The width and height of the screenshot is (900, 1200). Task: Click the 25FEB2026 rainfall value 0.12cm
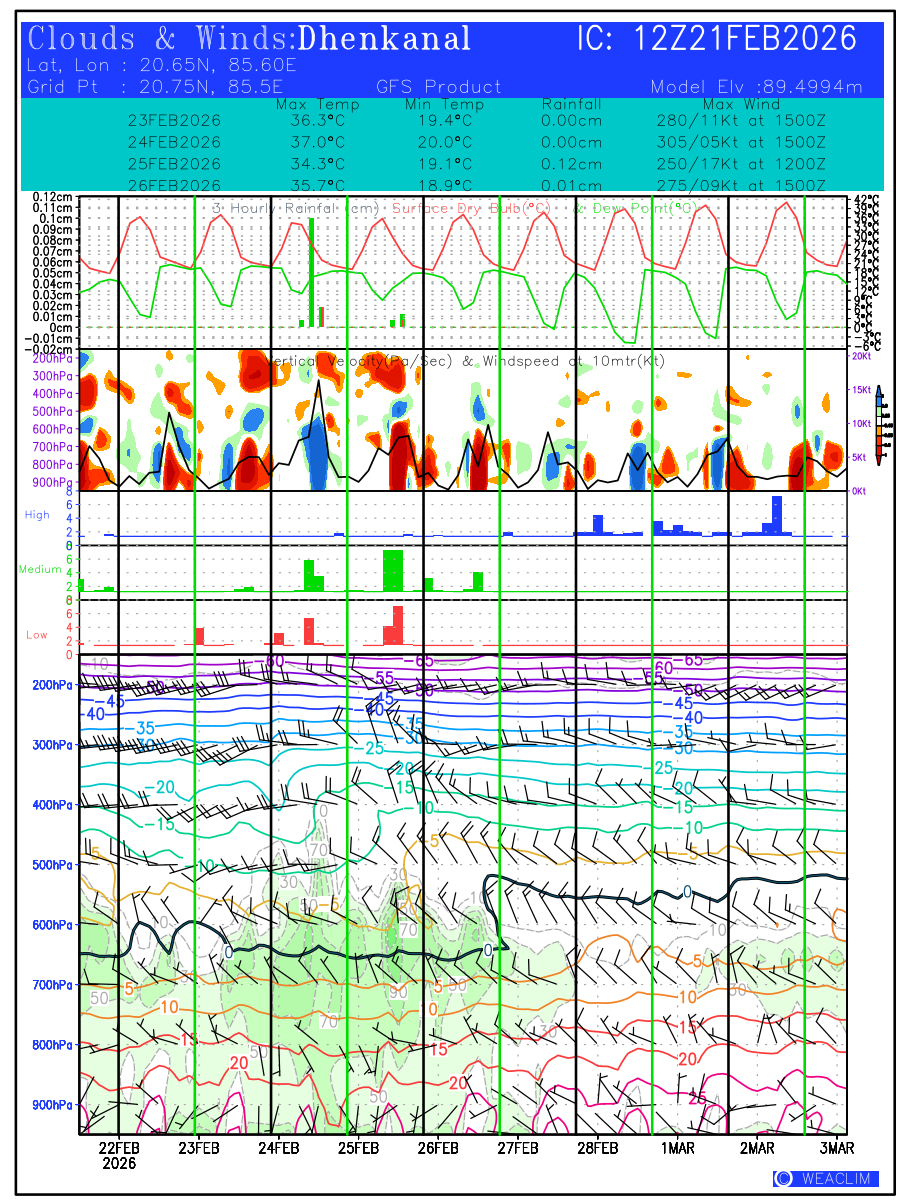[x=571, y=164]
